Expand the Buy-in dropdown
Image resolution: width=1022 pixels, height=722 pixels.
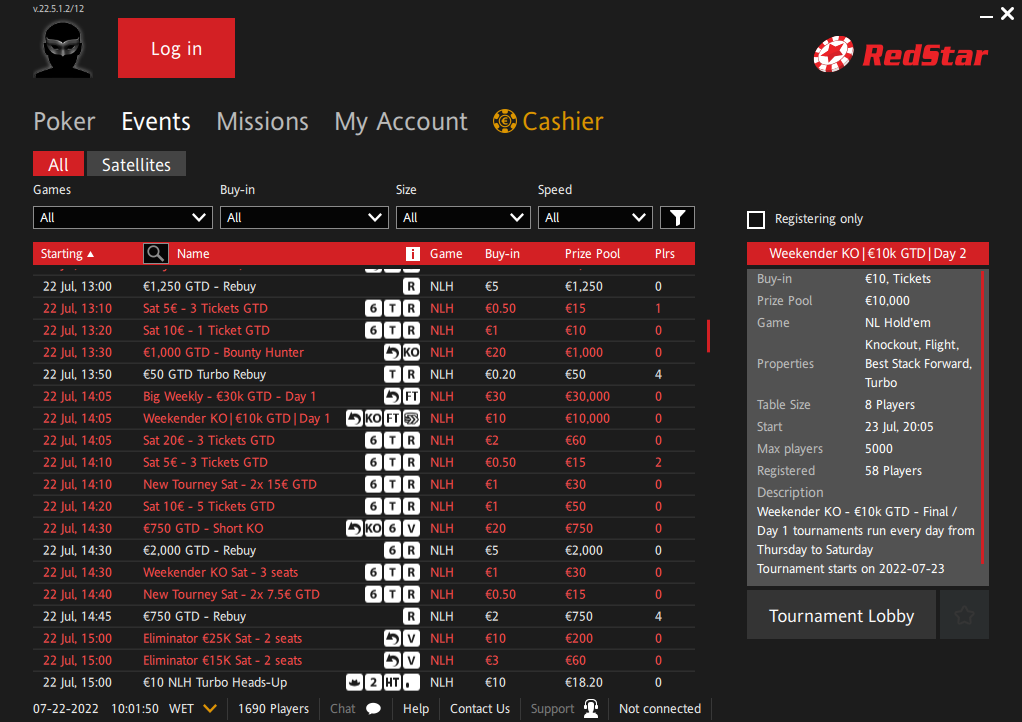pyautogui.click(x=304, y=218)
